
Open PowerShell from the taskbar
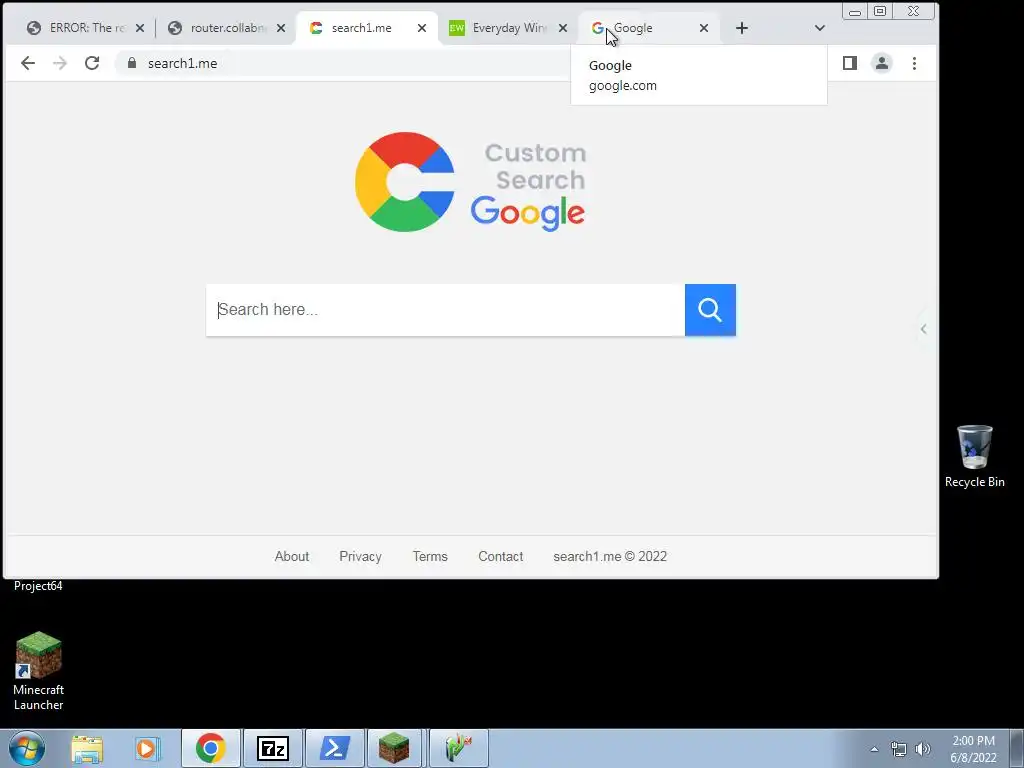point(334,748)
